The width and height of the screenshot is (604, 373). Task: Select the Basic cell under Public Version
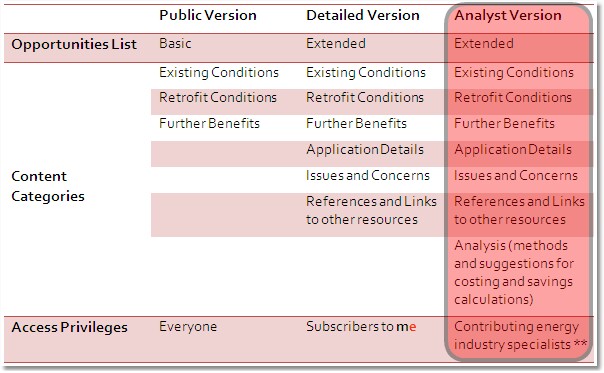[x=175, y=44]
